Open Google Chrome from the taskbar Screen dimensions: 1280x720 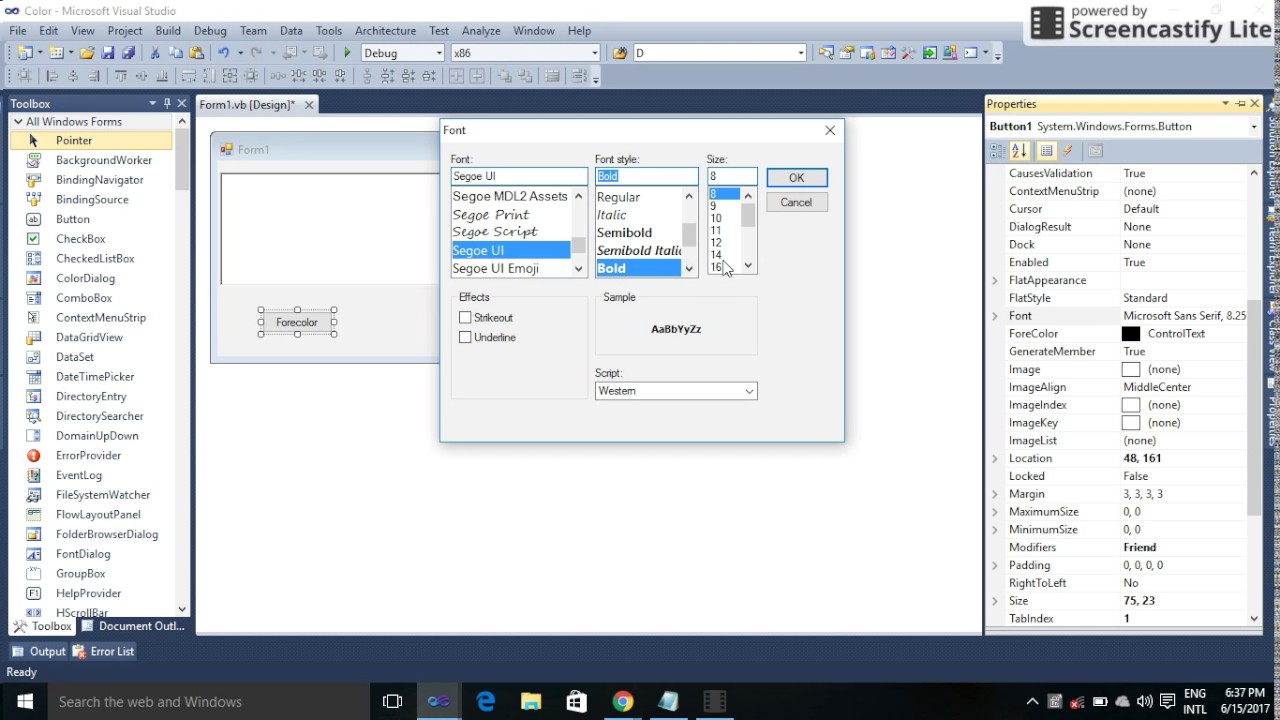[x=622, y=702]
